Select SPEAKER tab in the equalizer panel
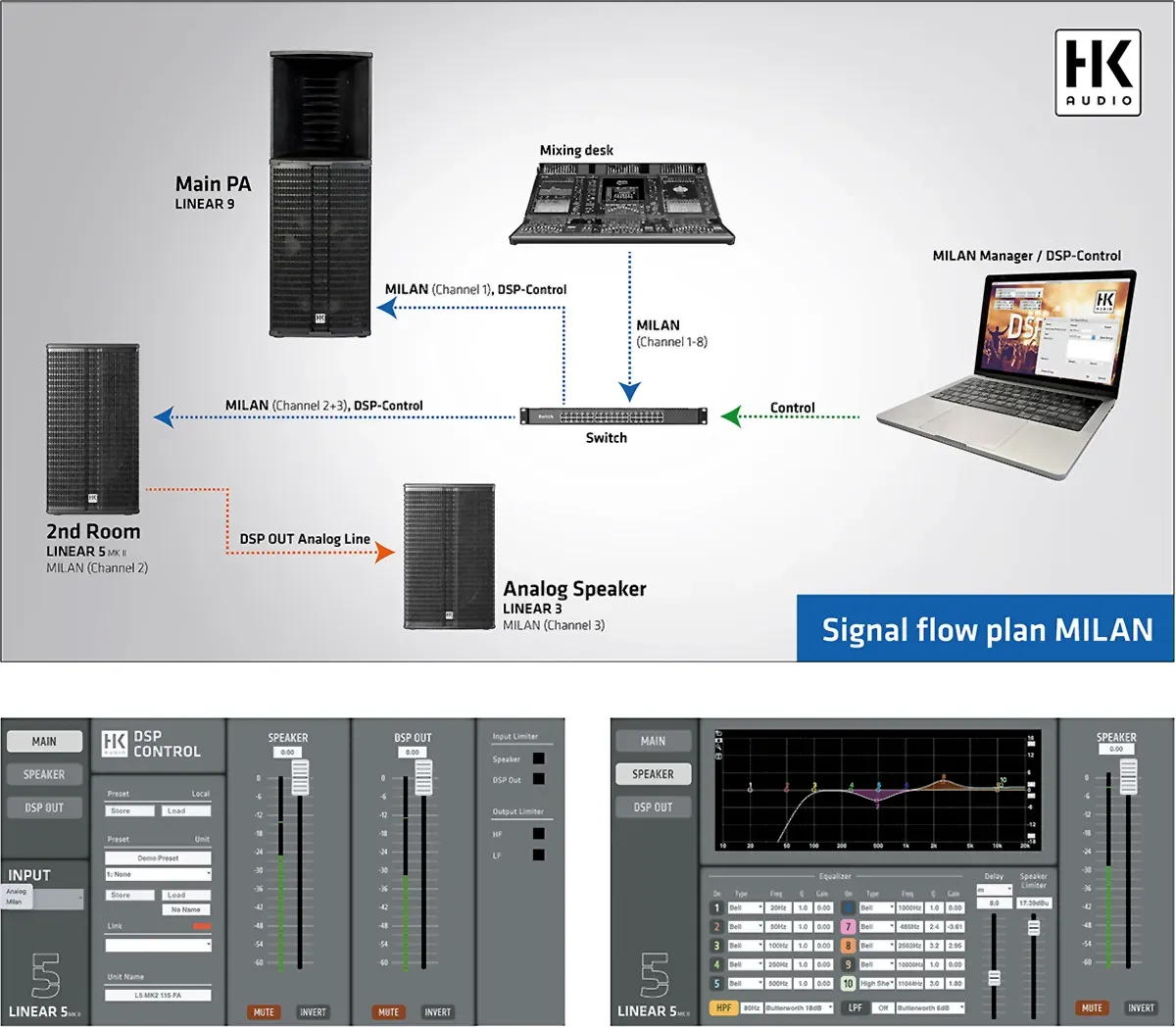Image resolution: width=1176 pixels, height=1027 pixels. tap(653, 774)
